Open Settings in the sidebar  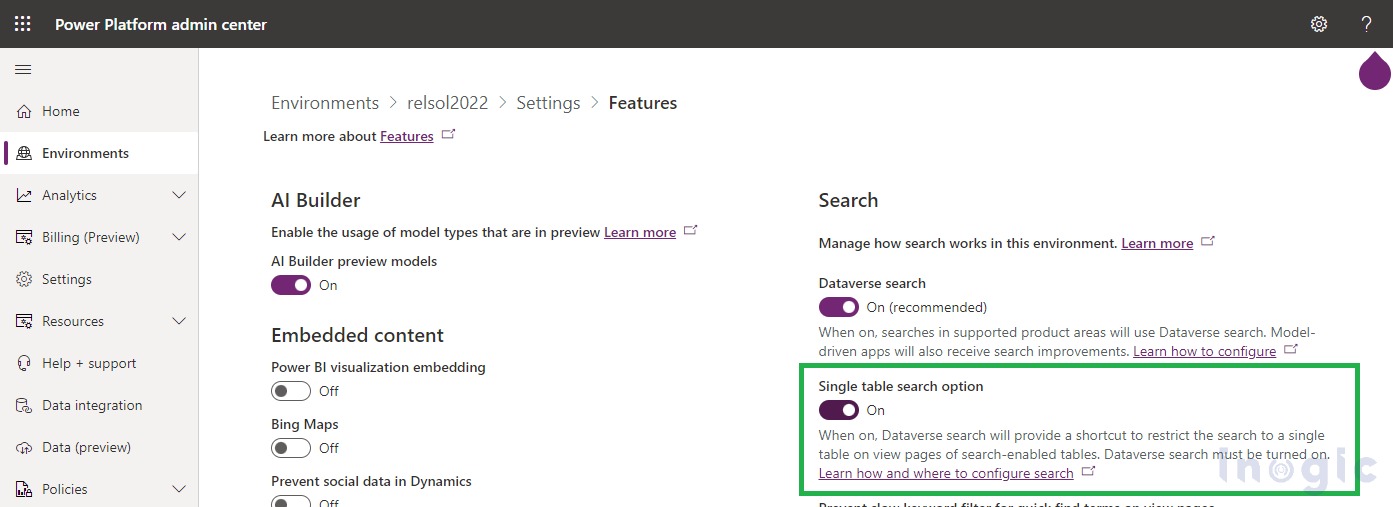[x=99, y=279]
